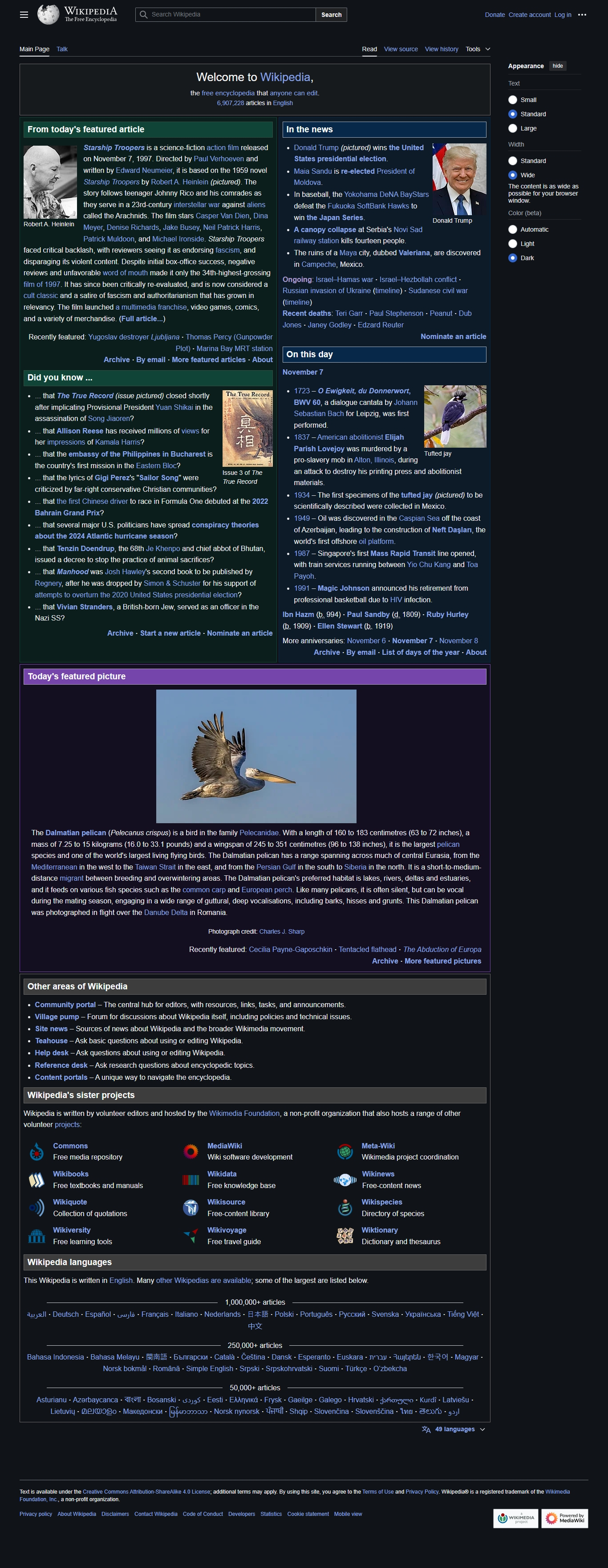This screenshot has width=608, height=1568.
Task: Open the Community portal link
Action: pos(65,1005)
